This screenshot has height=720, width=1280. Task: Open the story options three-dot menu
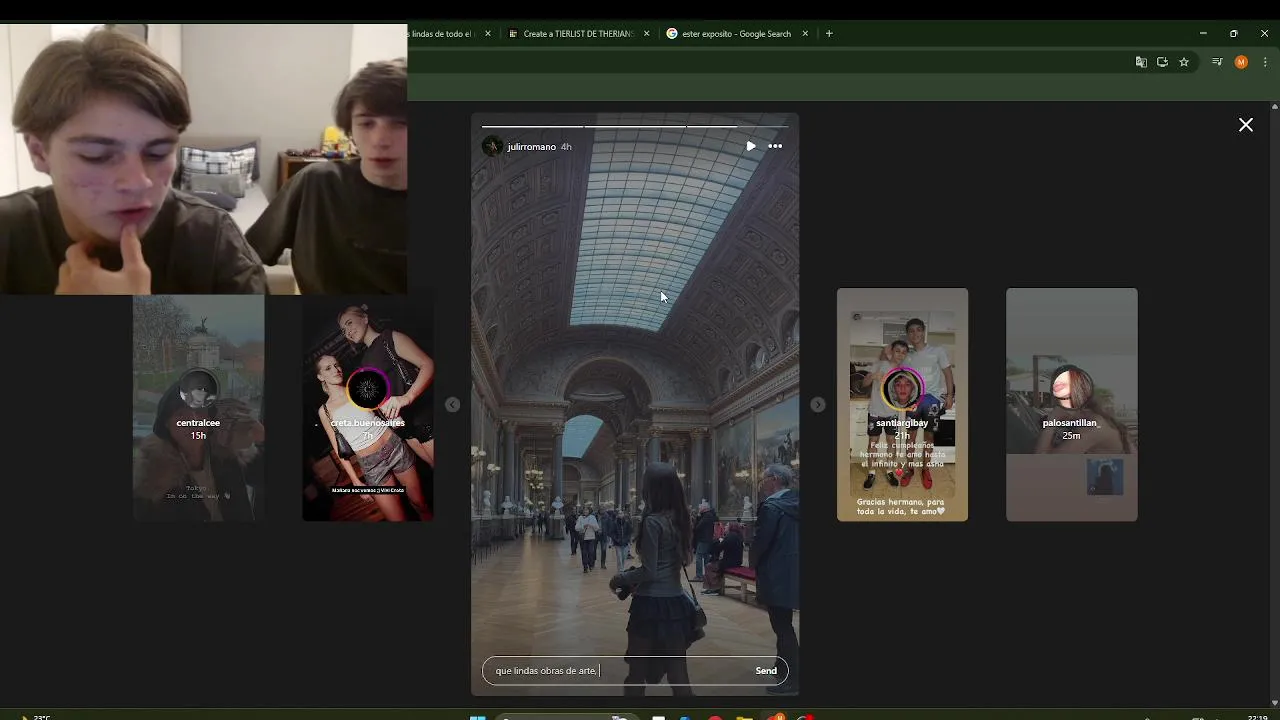(775, 146)
